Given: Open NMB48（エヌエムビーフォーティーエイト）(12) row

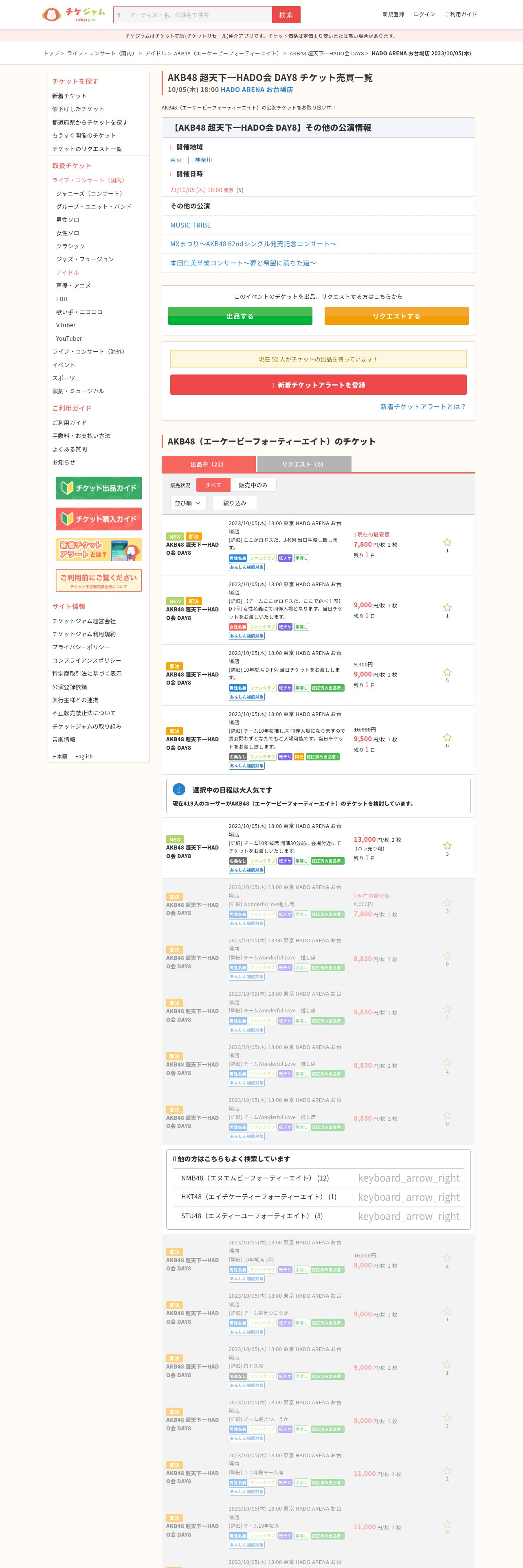Looking at the screenshot, I should point(319,1178).
